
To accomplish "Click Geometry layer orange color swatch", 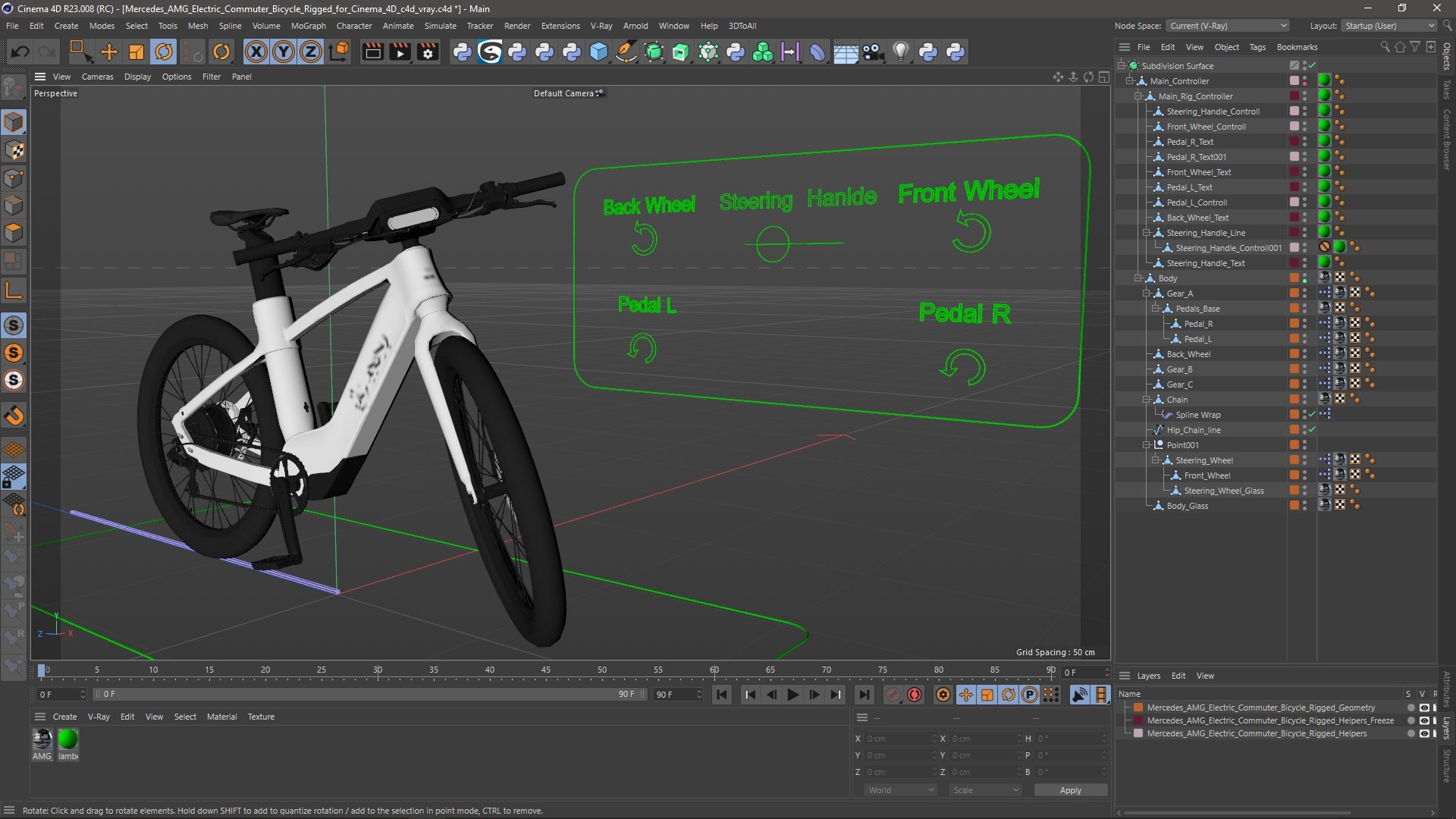I will [1138, 708].
